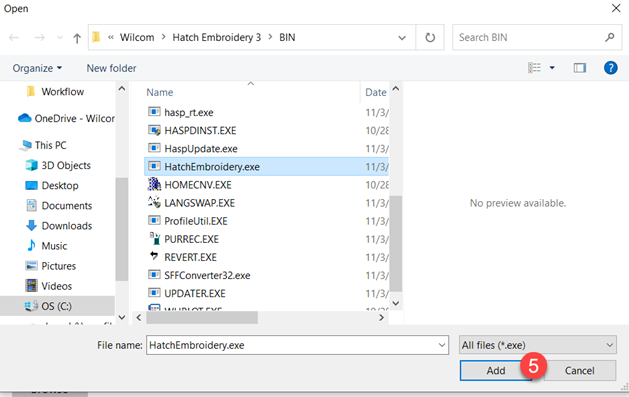Open the view options dropdown arrow
Viewport: 629px width, 397px height.
552,68
